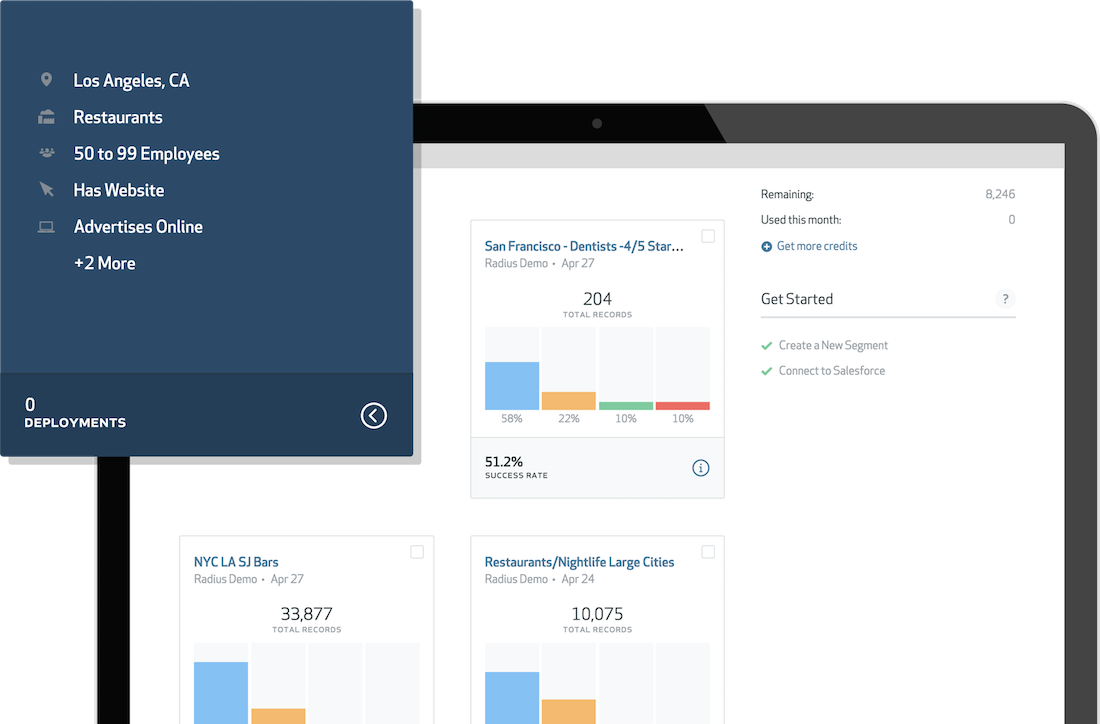The width and height of the screenshot is (1100, 724).
Task: Open San Francisco - Dentists segment title
Action: (x=584, y=246)
